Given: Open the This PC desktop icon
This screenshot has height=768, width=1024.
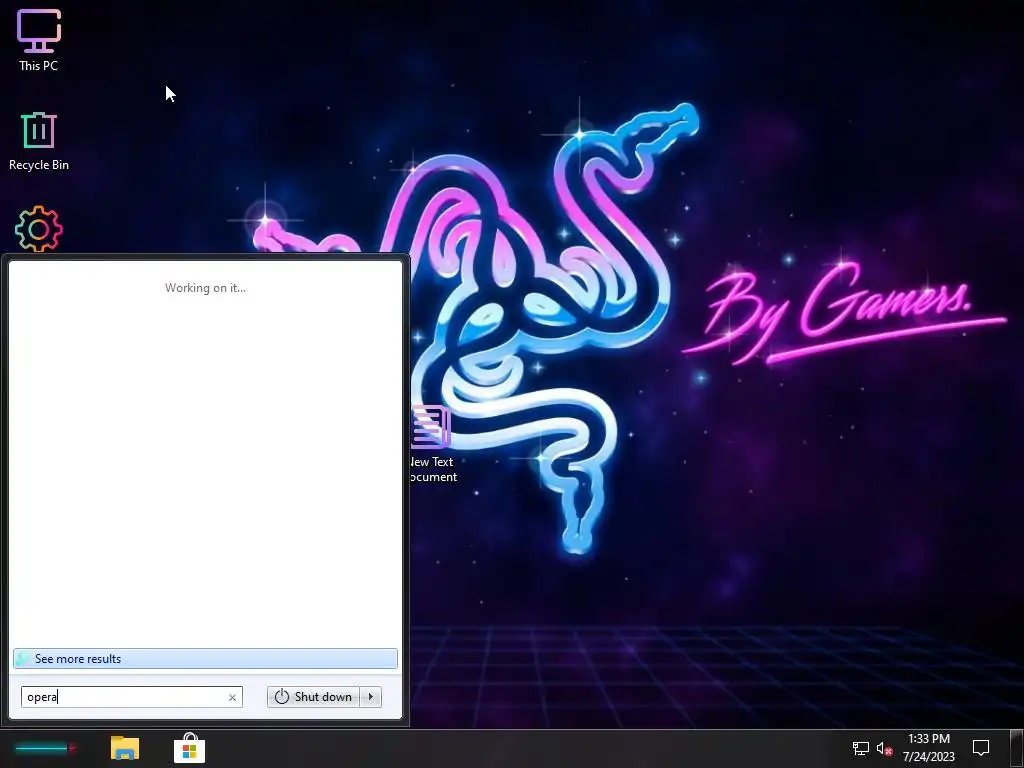Looking at the screenshot, I should pyautogui.click(x=39, y=40).
